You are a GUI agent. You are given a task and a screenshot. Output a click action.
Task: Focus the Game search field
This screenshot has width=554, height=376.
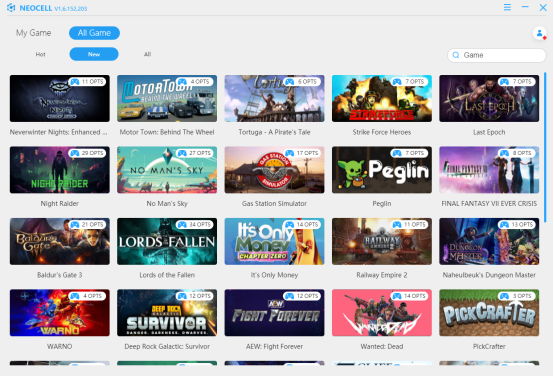click(x=496, y=55)
